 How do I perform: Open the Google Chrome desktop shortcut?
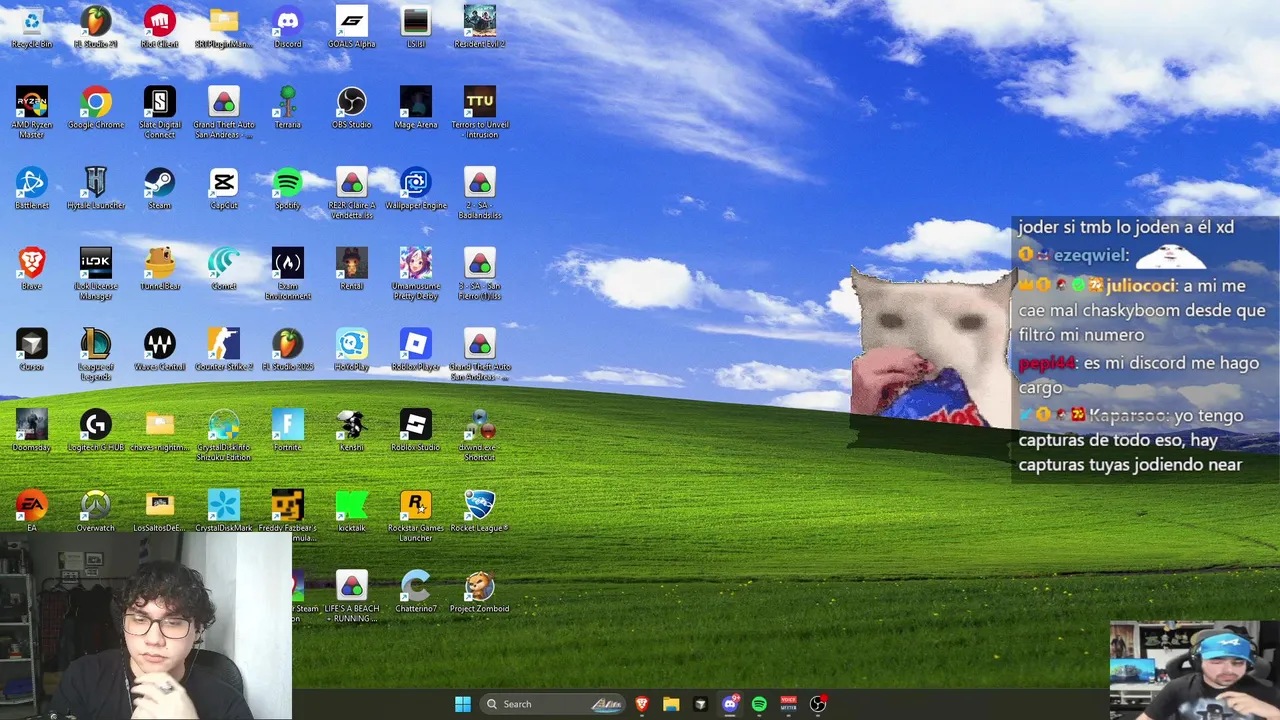coord(96,108)
